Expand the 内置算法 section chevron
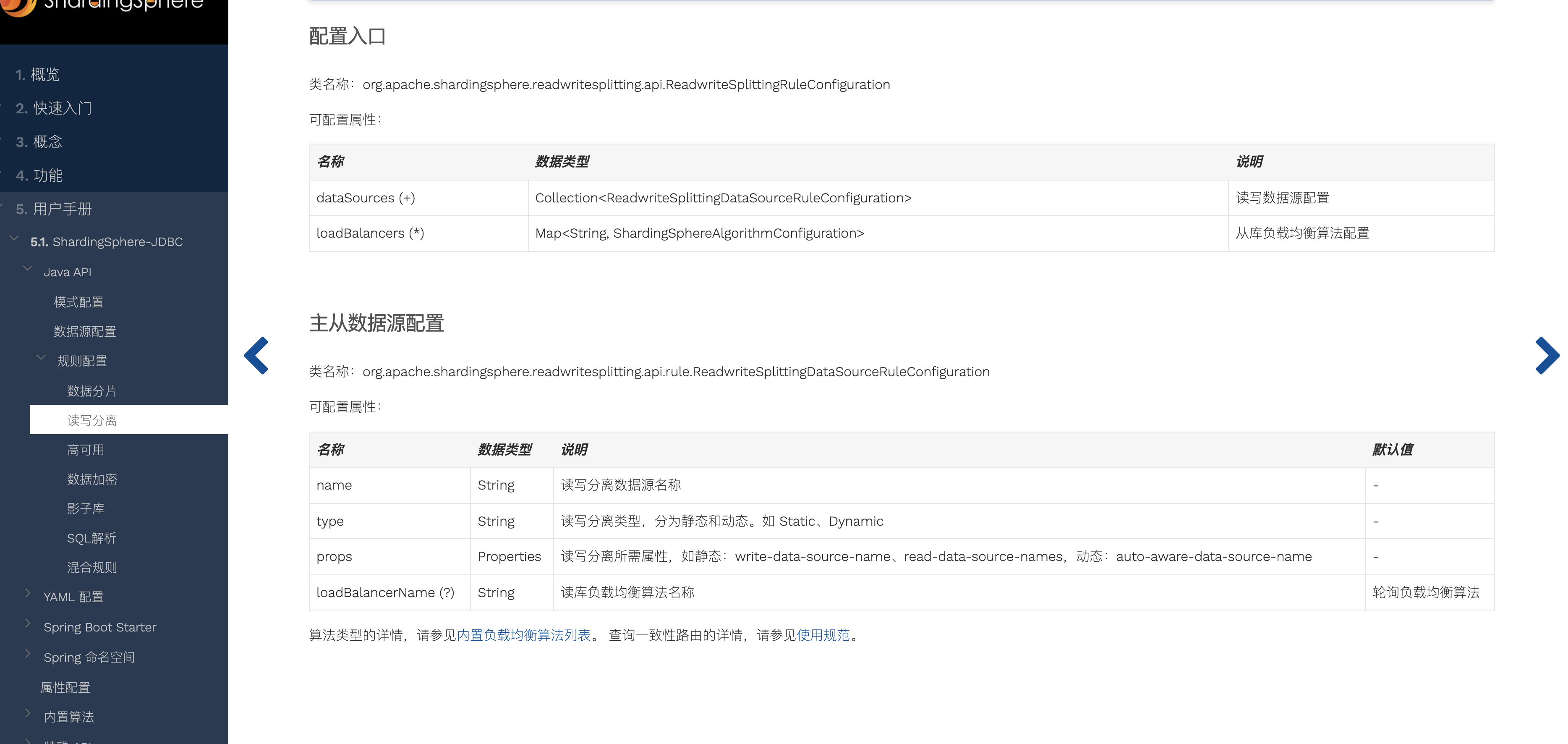Screen dimensions: 1568x744 click(x=27, y=713)
